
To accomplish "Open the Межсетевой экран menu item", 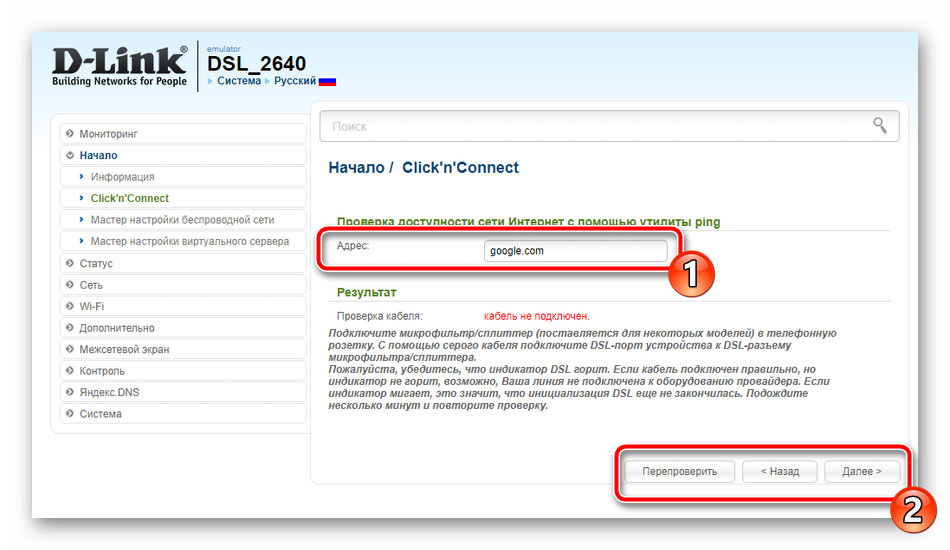I will point(183,349).
